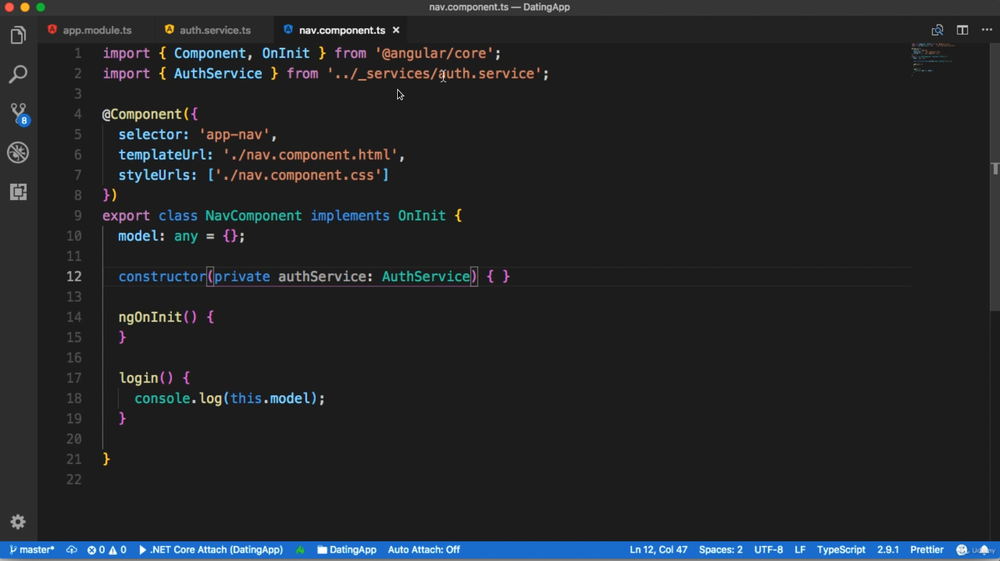This screenshot has height=561, width=1000.
Task: Click 'AuthService' in the line 2 import
Action: [x=217, y=73]
